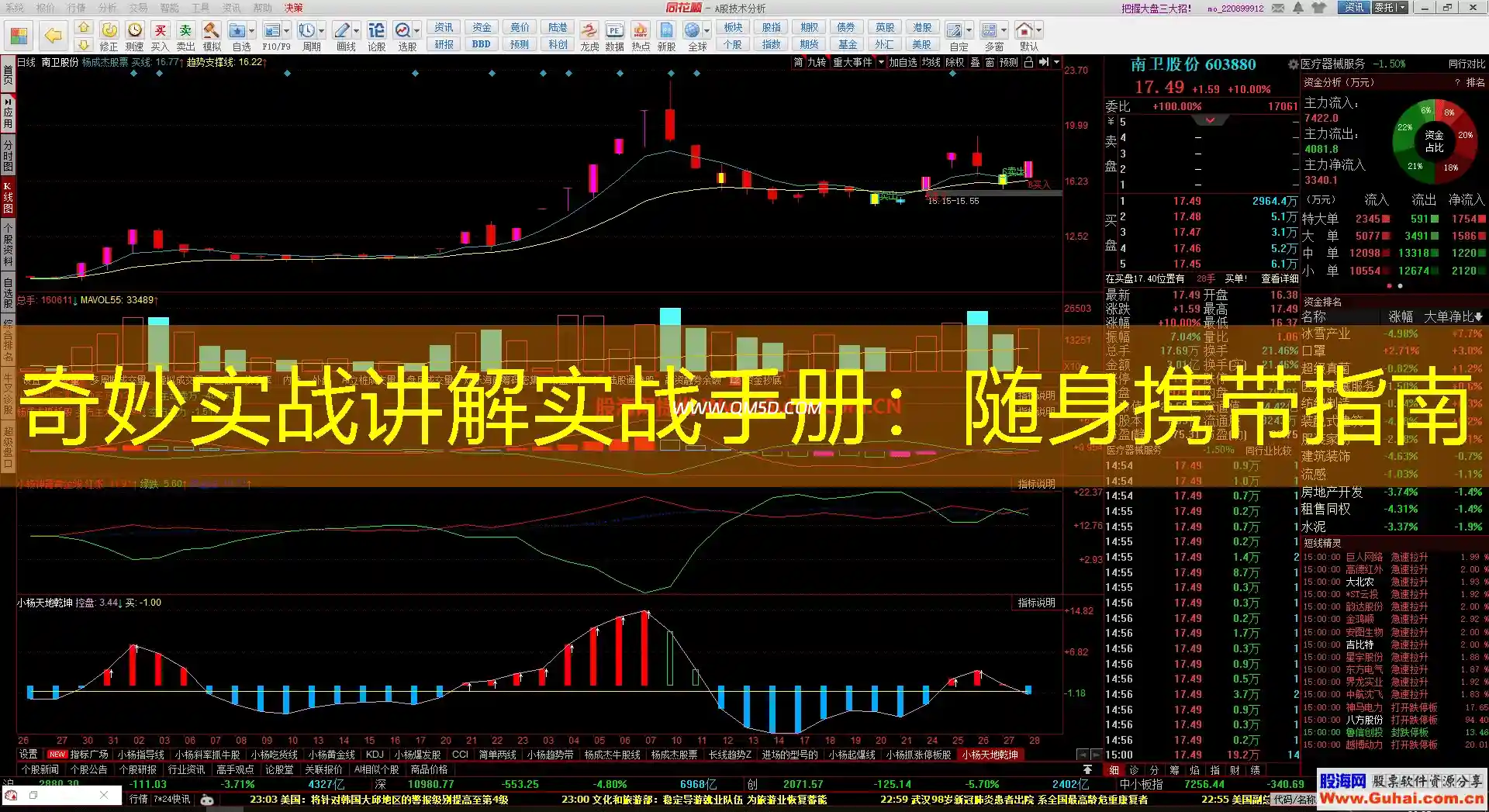
Task: Open the 新股 IPO icon
Action: [x=666, y=30]
